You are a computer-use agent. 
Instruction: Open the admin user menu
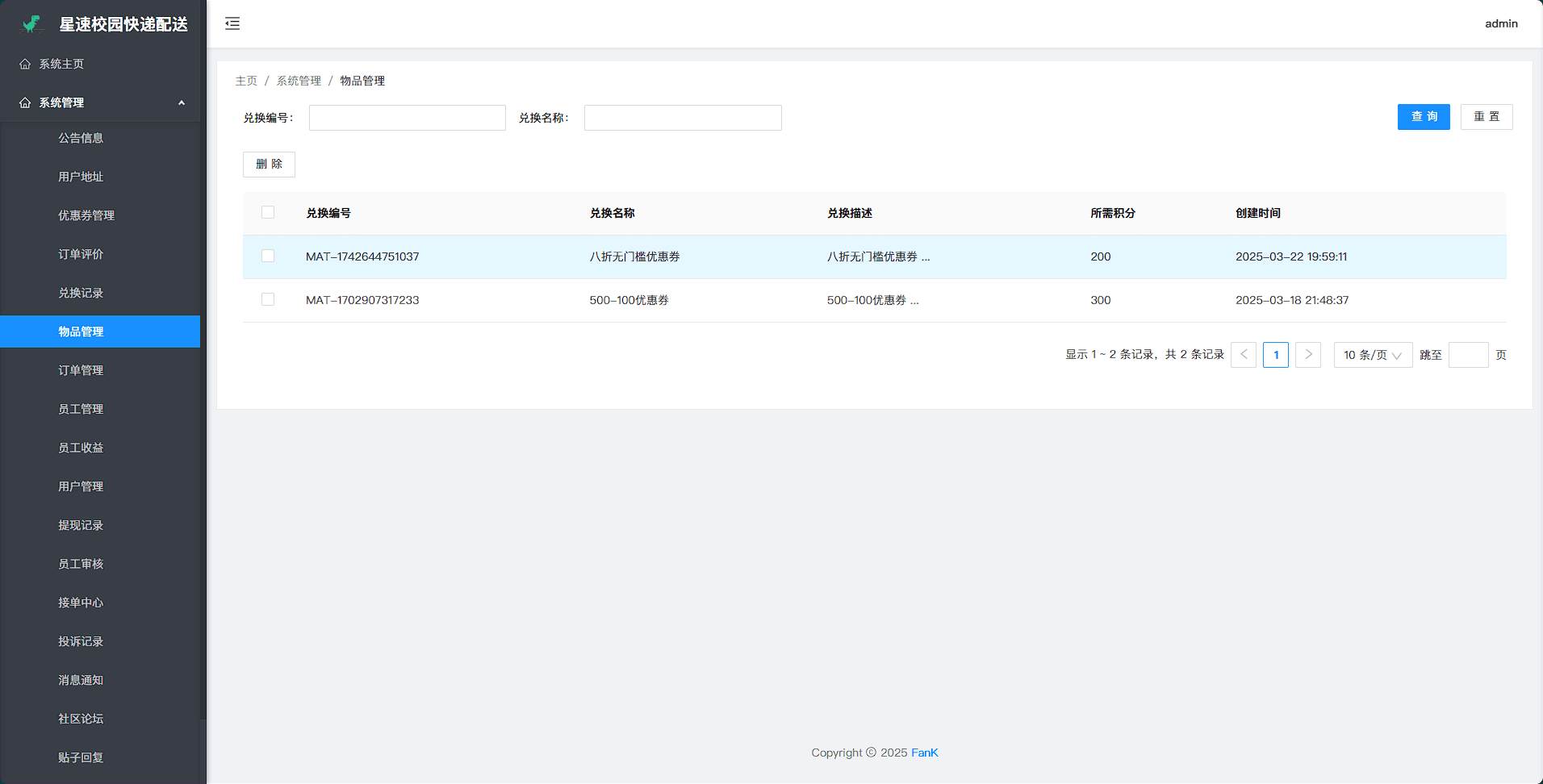click(1501, 23)
